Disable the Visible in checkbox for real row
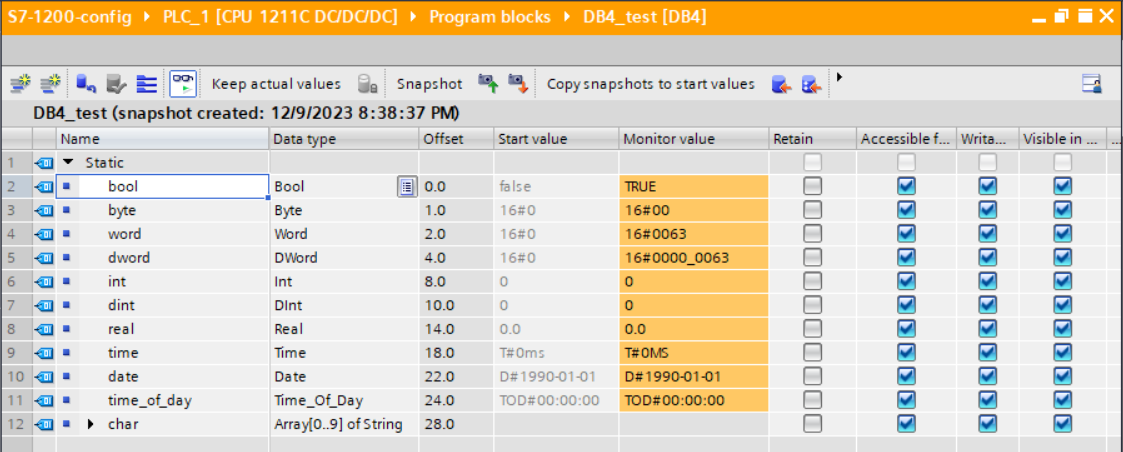The image size is (1123, 452). (x=1062, y=329)
